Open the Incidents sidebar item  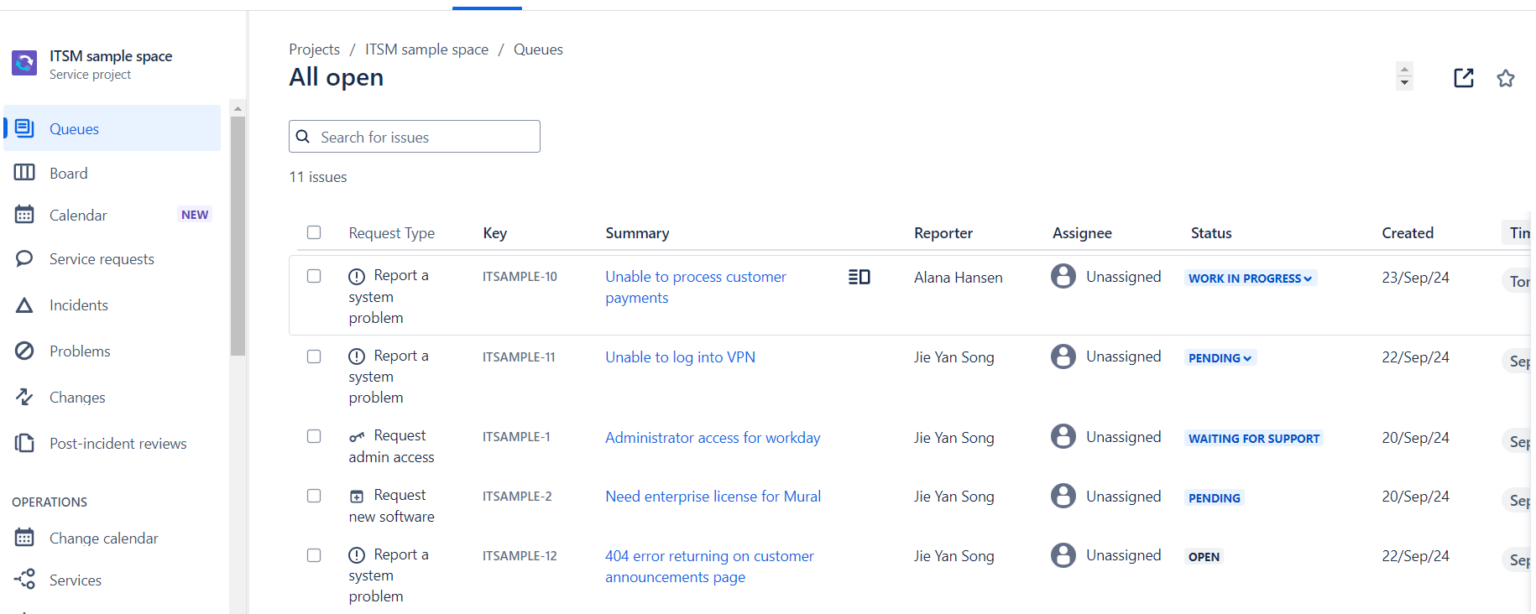pyautogui.click(x=77, y=304)
